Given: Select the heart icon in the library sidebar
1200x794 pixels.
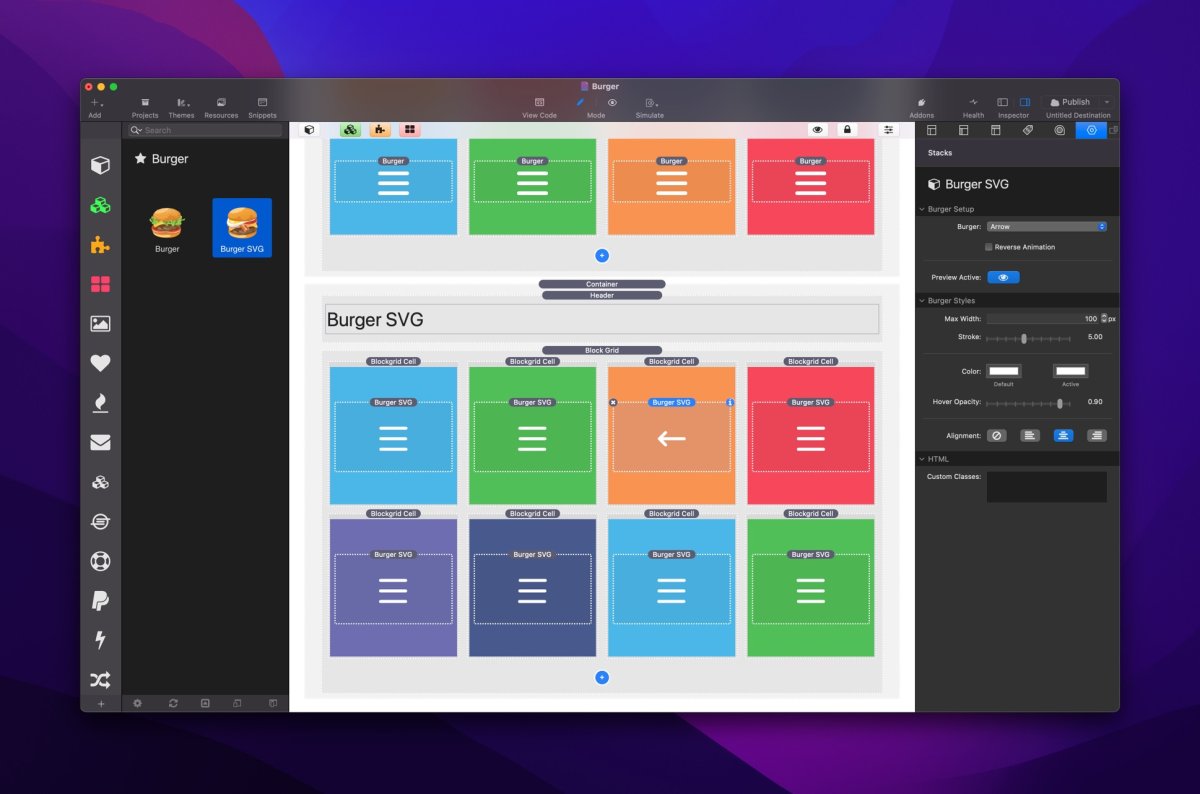Looking at the screenshot, I should (100, 363).
